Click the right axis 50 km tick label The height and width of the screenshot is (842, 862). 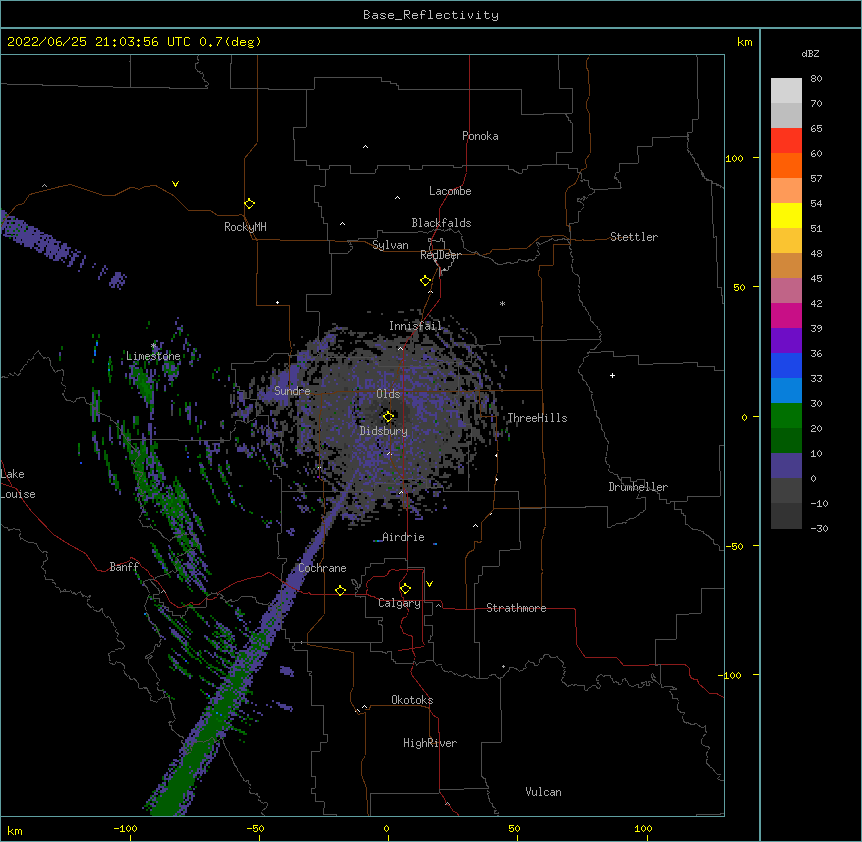click(739, 287)
